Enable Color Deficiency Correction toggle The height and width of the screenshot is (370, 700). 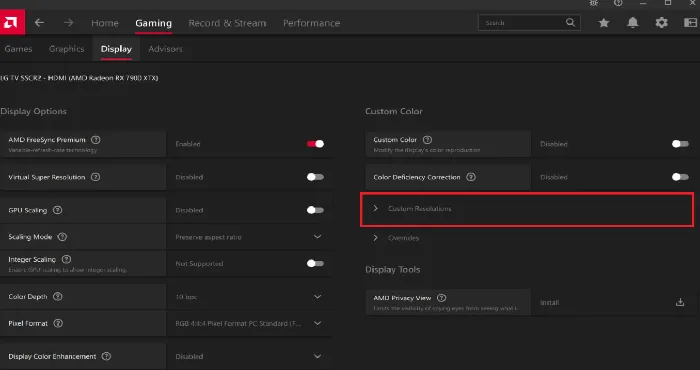click(680, 177)
